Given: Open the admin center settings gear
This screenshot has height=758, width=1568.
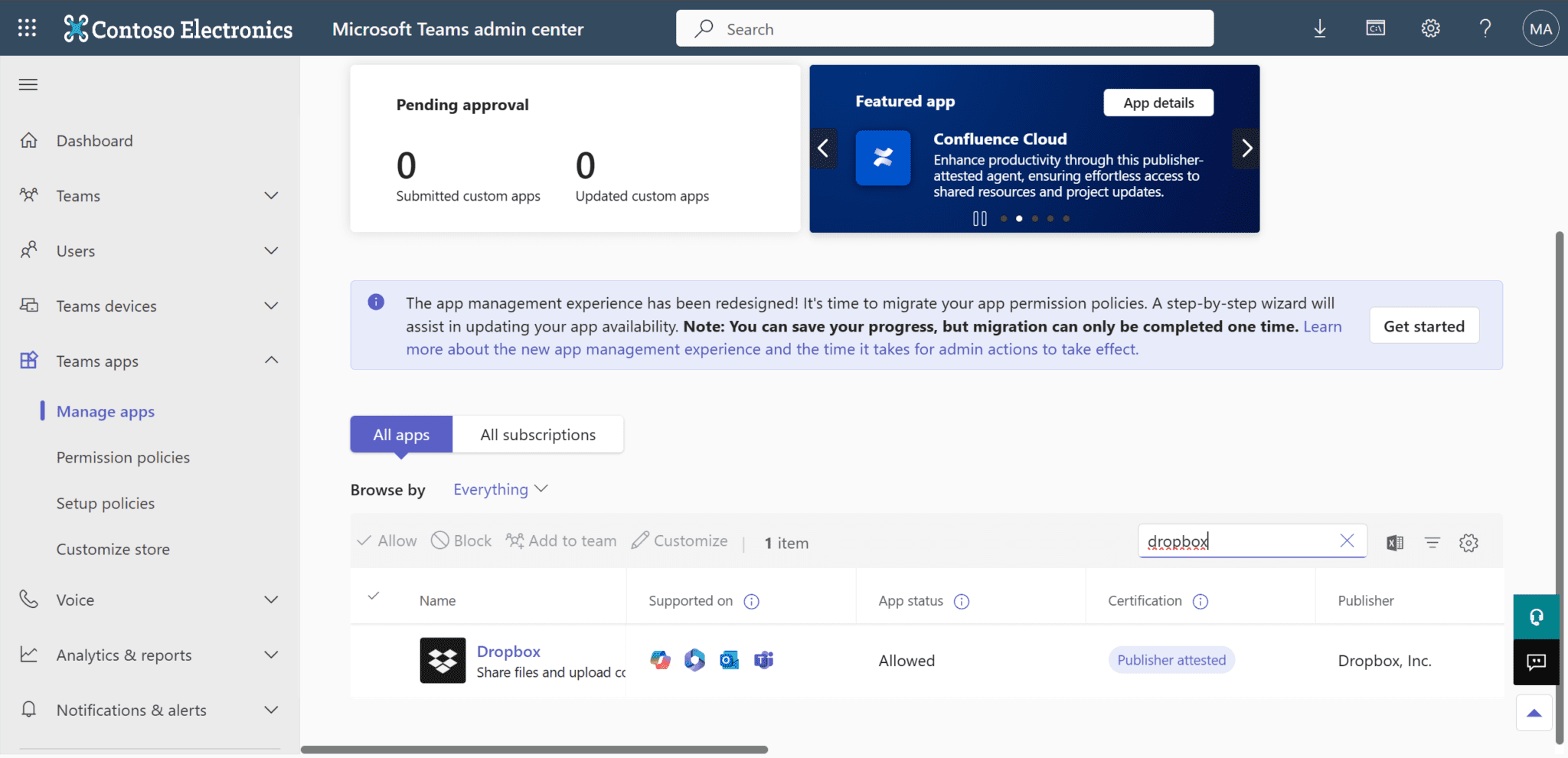Looking at the screenshot, I should click(1430, 28).
